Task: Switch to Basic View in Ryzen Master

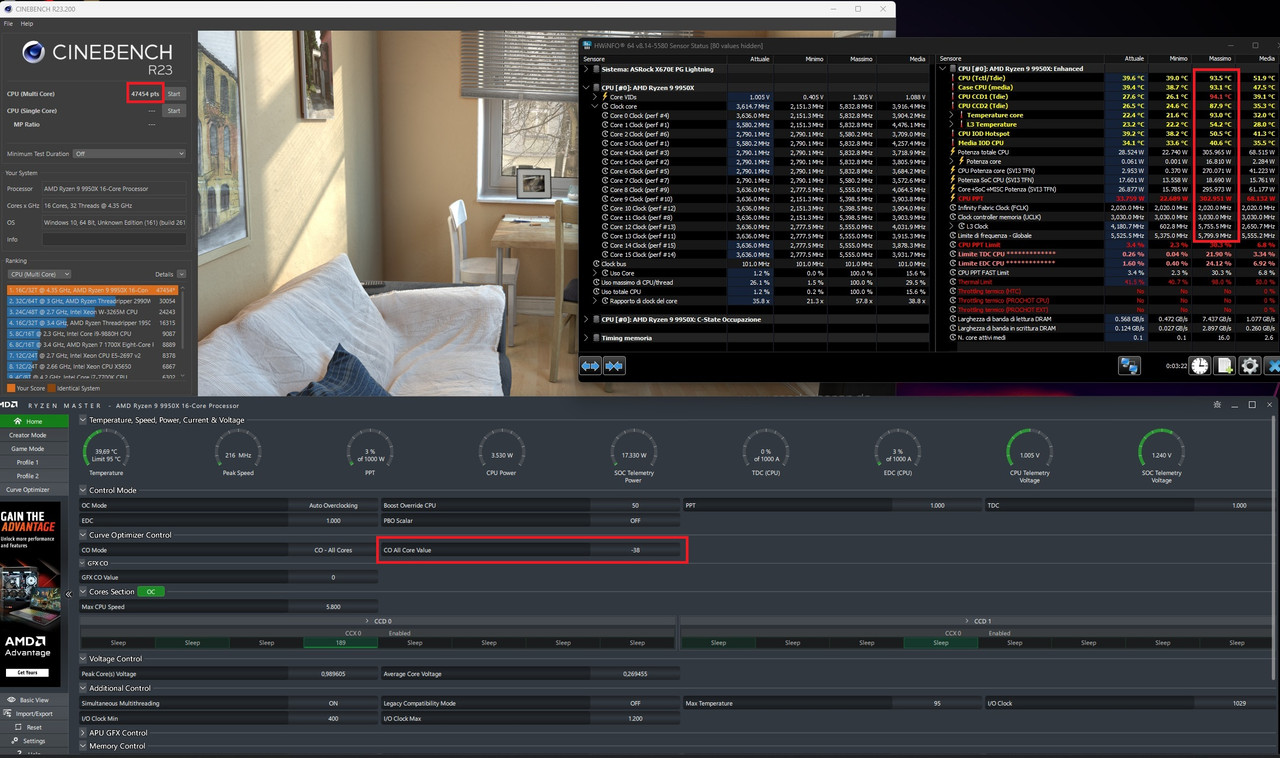Action: coord(34,700)
